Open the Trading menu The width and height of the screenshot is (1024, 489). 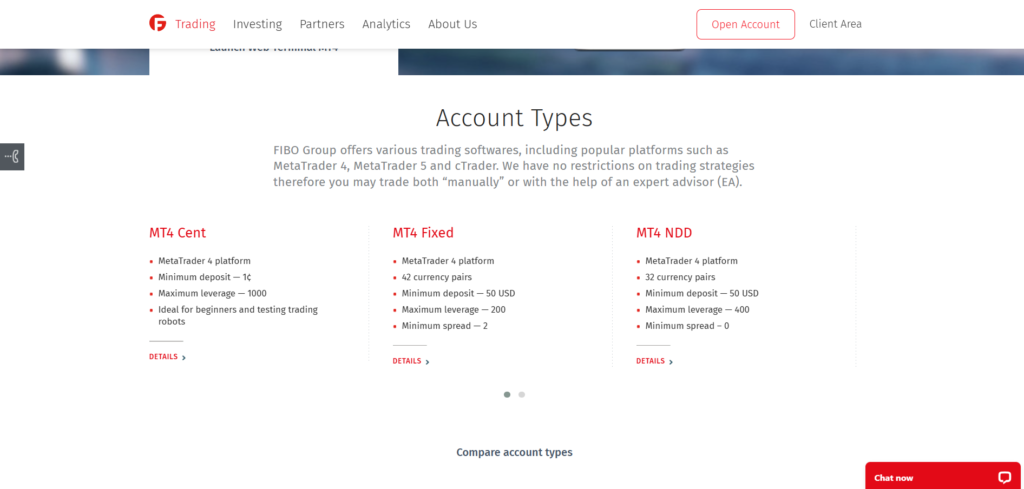tap(195, 24)
